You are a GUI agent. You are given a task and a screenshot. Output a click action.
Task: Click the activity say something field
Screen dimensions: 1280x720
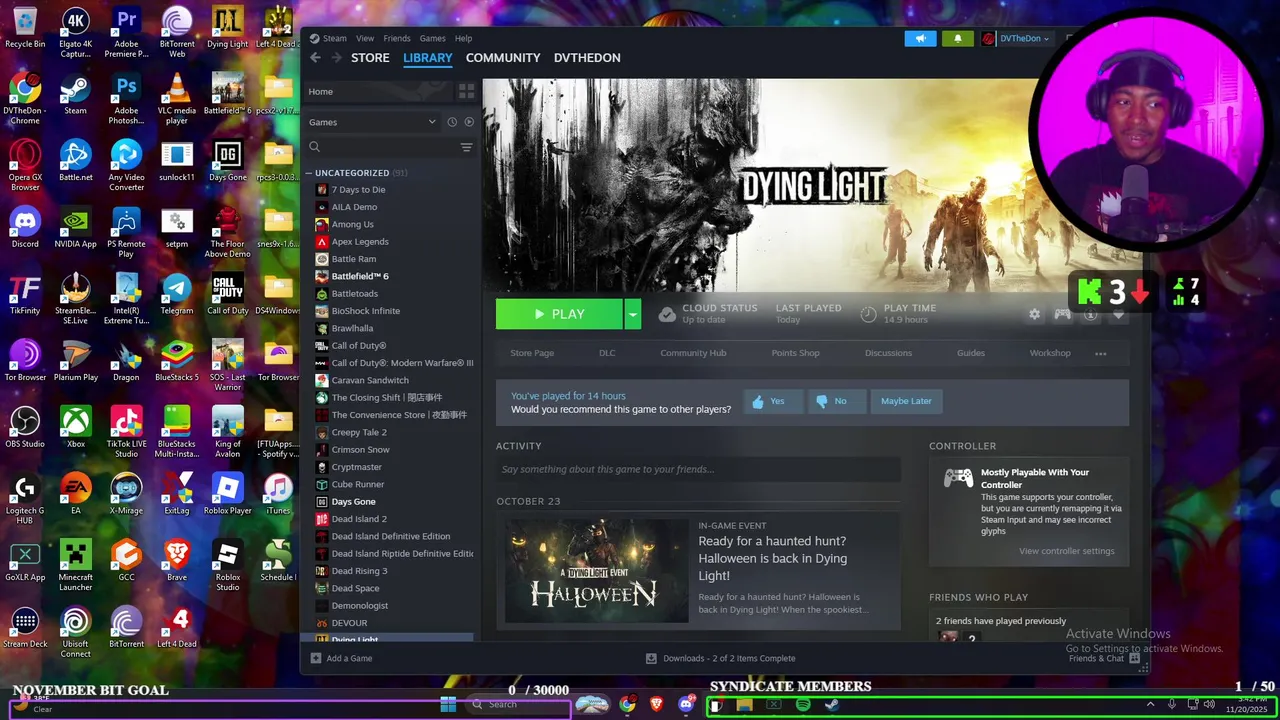(x=698, y=469)
